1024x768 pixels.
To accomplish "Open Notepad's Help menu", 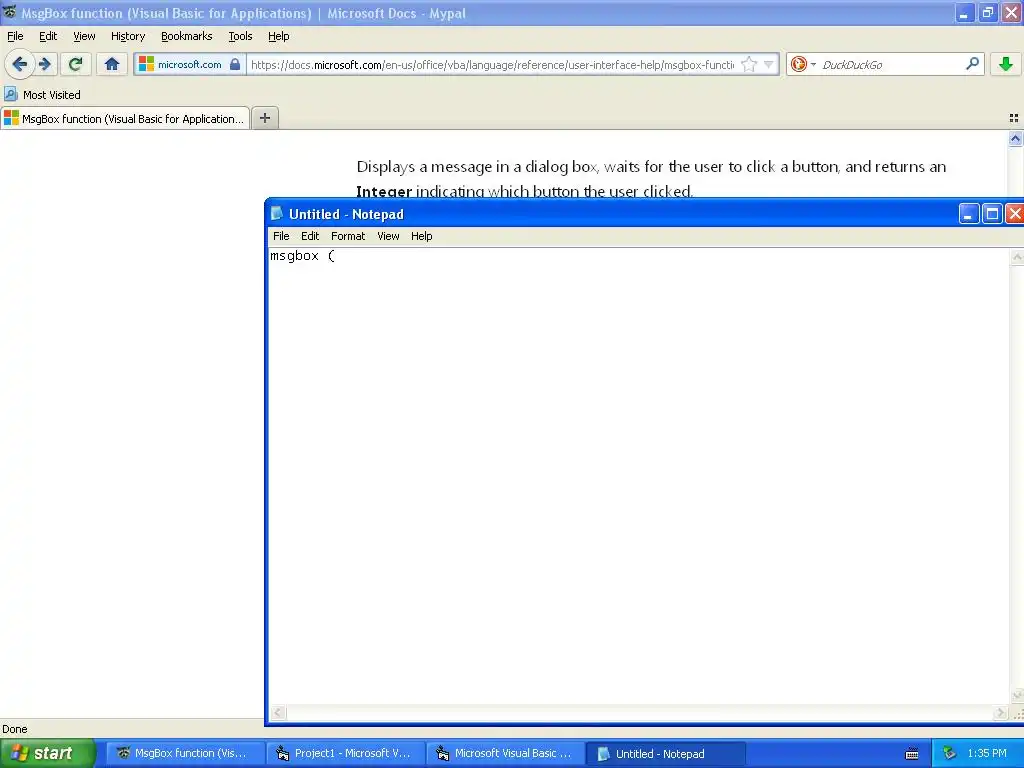I will pyautogui.click(x=422, y=236).
